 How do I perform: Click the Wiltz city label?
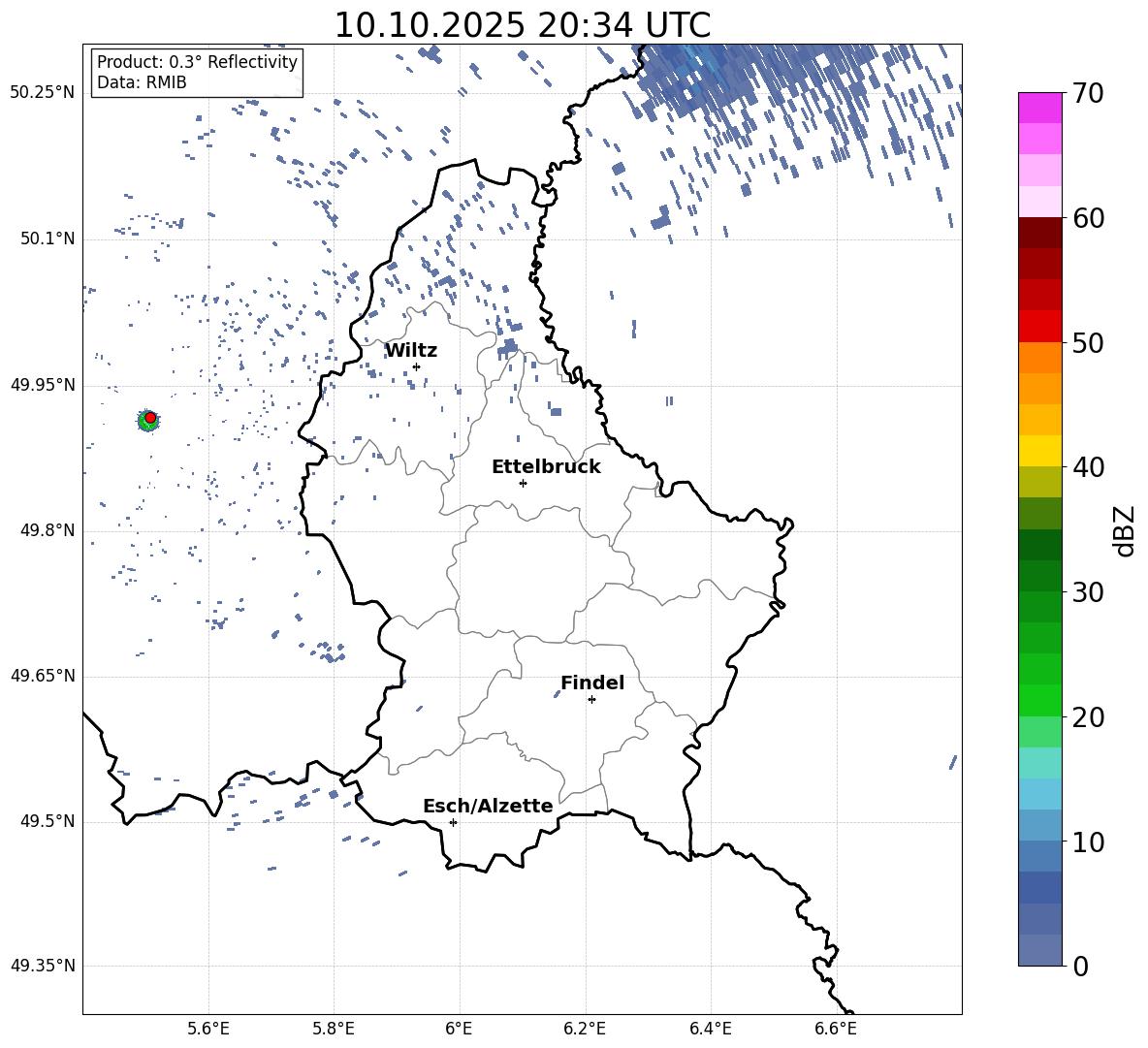tap(411, 351)
